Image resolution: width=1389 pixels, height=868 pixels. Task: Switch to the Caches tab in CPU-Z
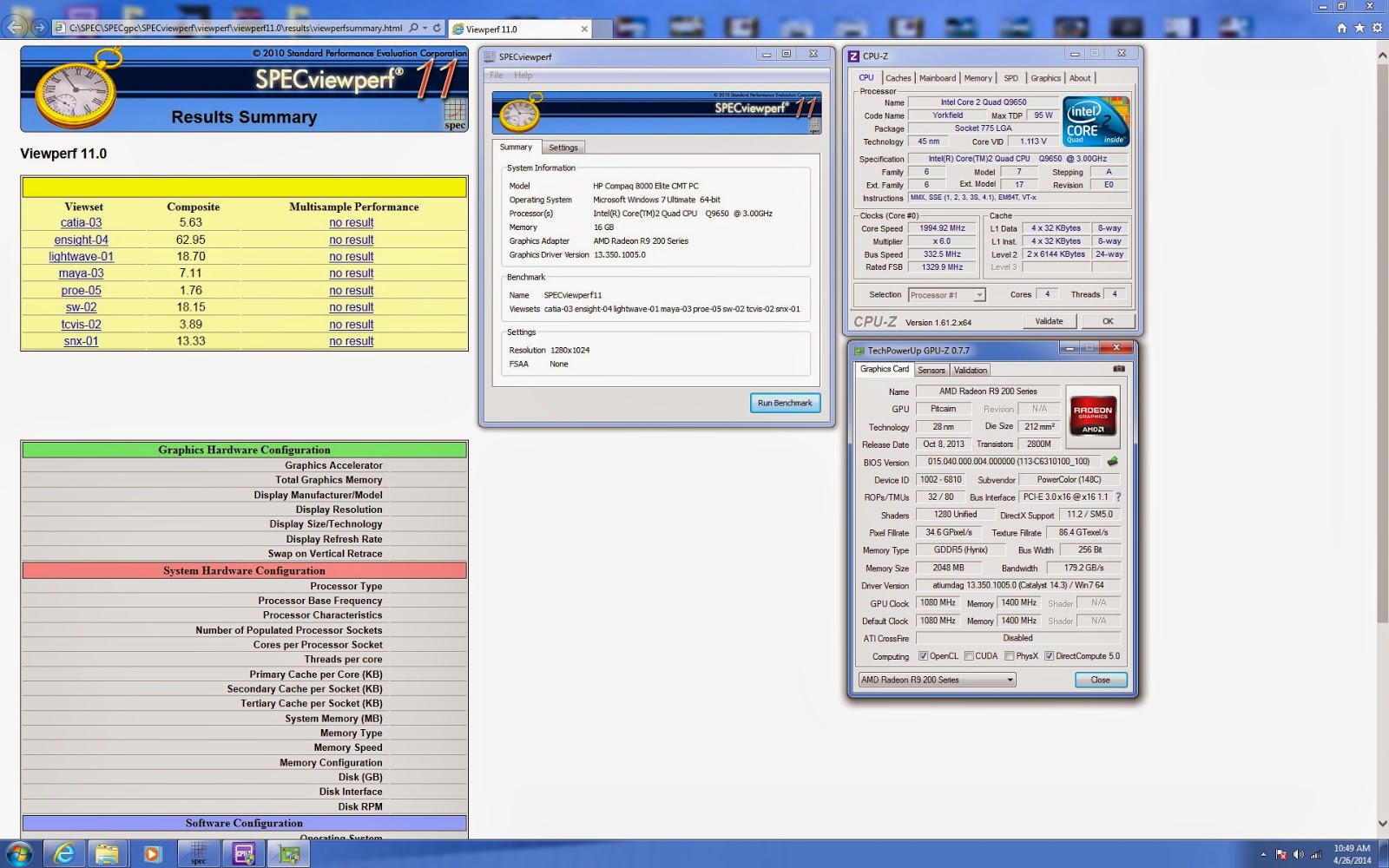(899, 78)
